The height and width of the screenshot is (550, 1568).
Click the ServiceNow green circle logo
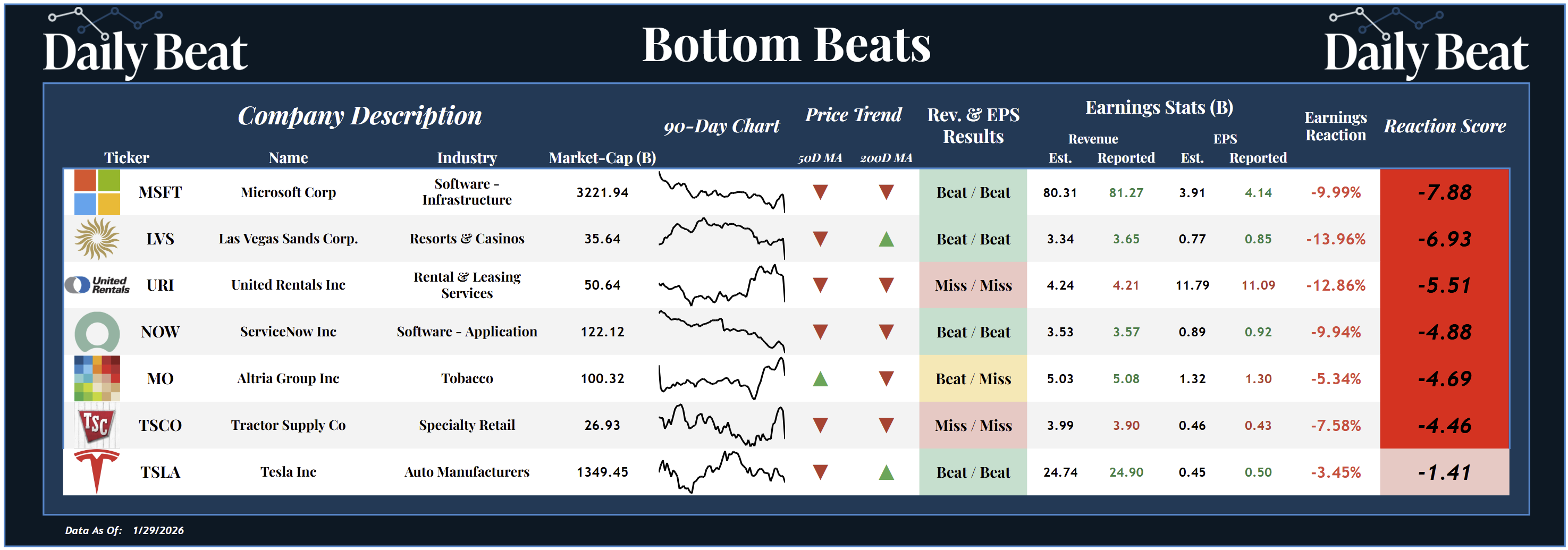pos(97,332)
